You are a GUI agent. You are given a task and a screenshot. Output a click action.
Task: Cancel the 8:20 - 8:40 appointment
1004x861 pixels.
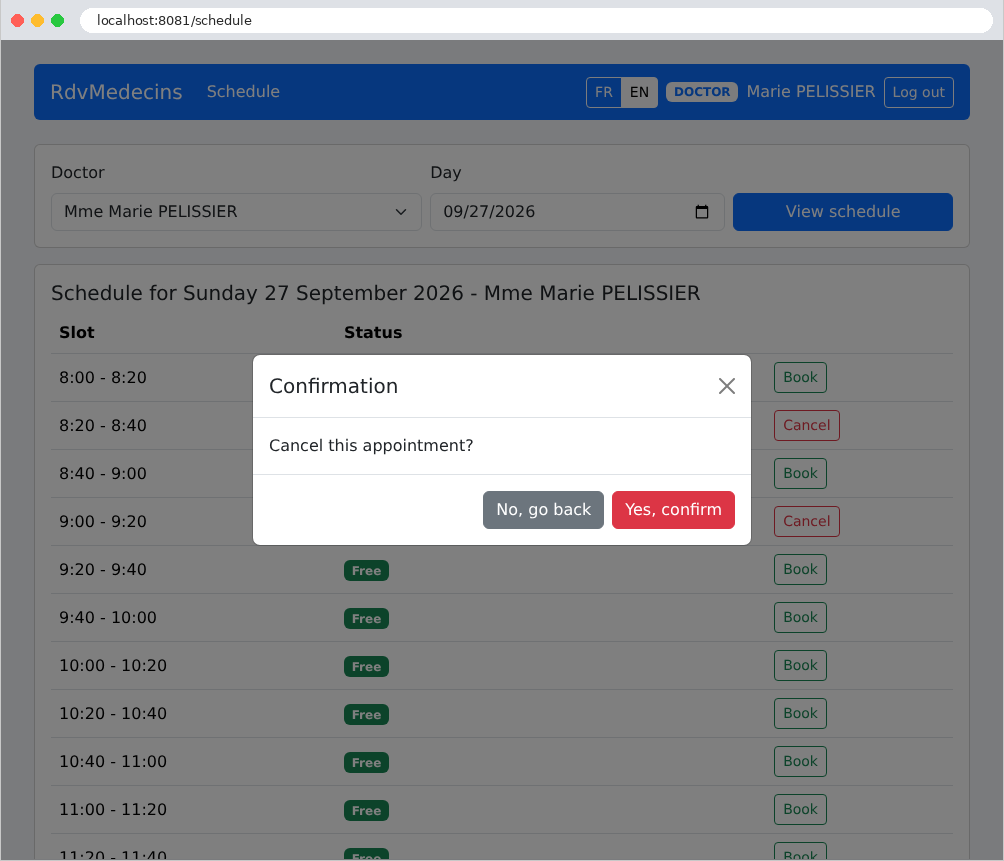click(807, 426)
